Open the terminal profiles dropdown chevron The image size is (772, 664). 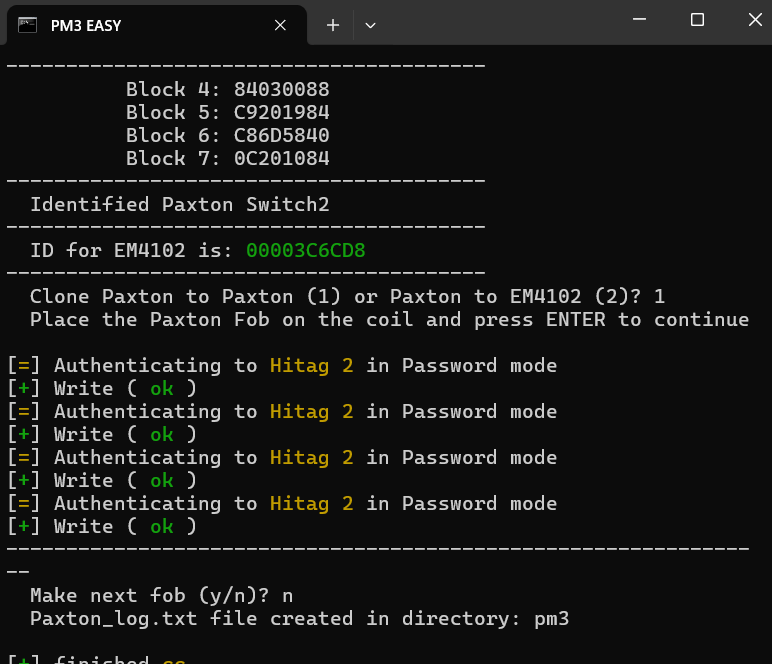(370, 25)
